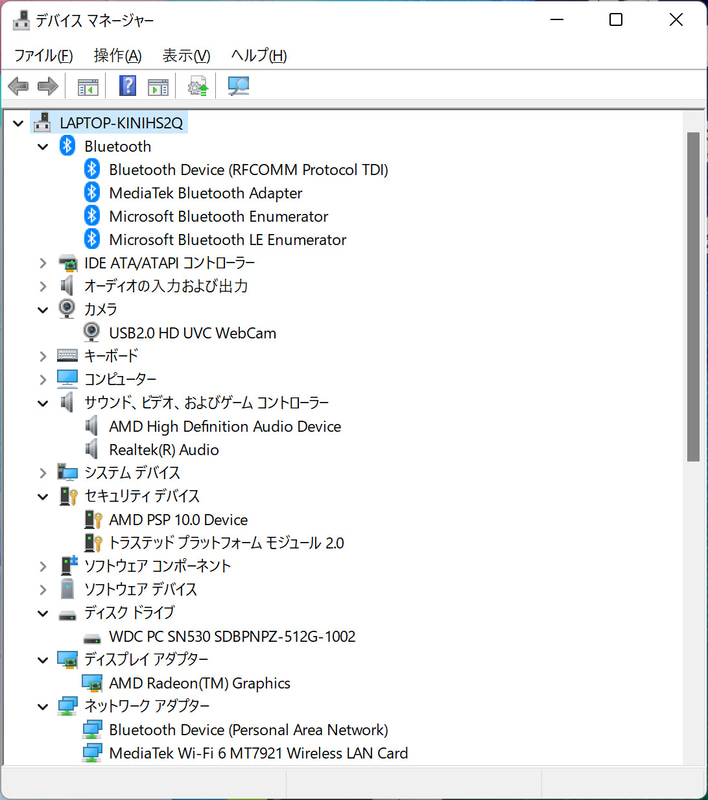Close the デバイス マネージャー window
The width and height of the screenshot is (708, 800).
coord(676,20)
